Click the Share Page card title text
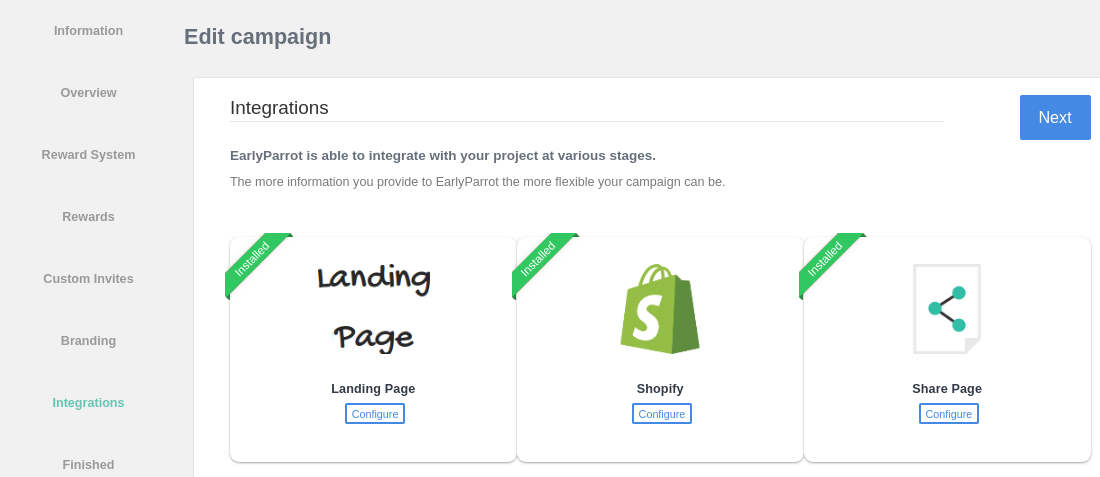 947,389
